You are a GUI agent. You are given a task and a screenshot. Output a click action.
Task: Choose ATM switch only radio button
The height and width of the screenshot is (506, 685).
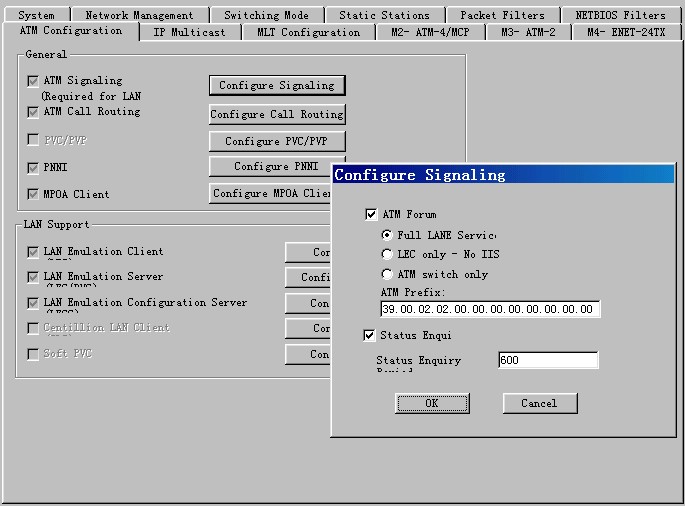coord(387,274)
